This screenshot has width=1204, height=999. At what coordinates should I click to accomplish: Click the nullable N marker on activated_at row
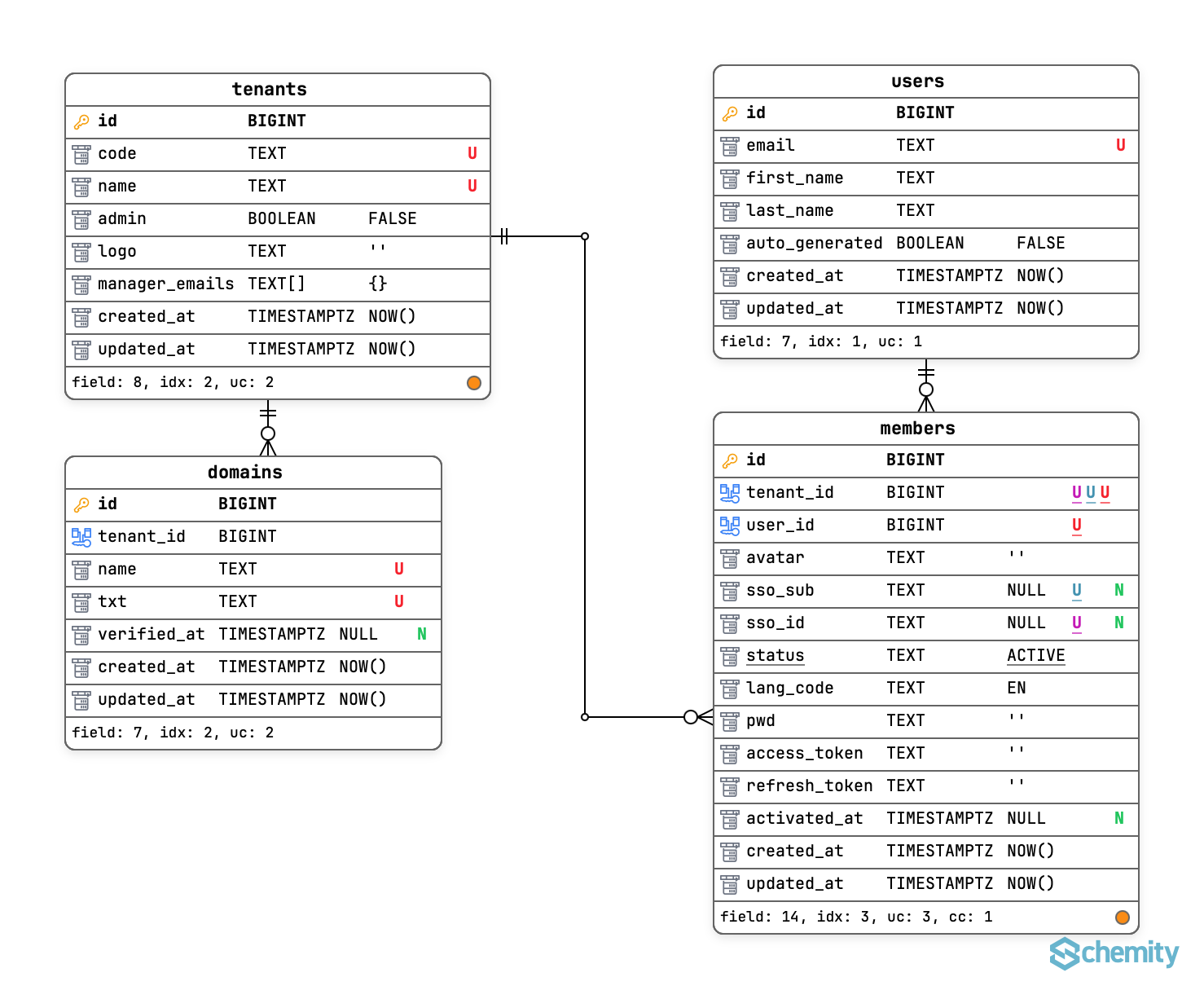(x=1119, y=818)
